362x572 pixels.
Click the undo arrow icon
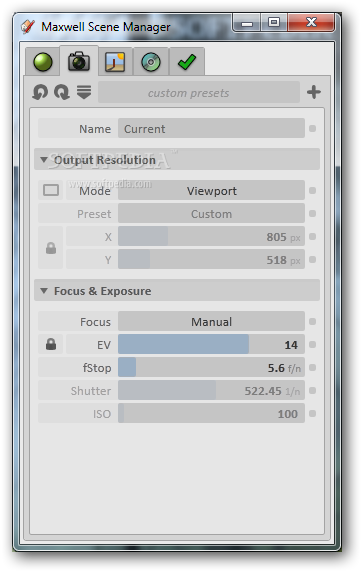coord(40,92)
